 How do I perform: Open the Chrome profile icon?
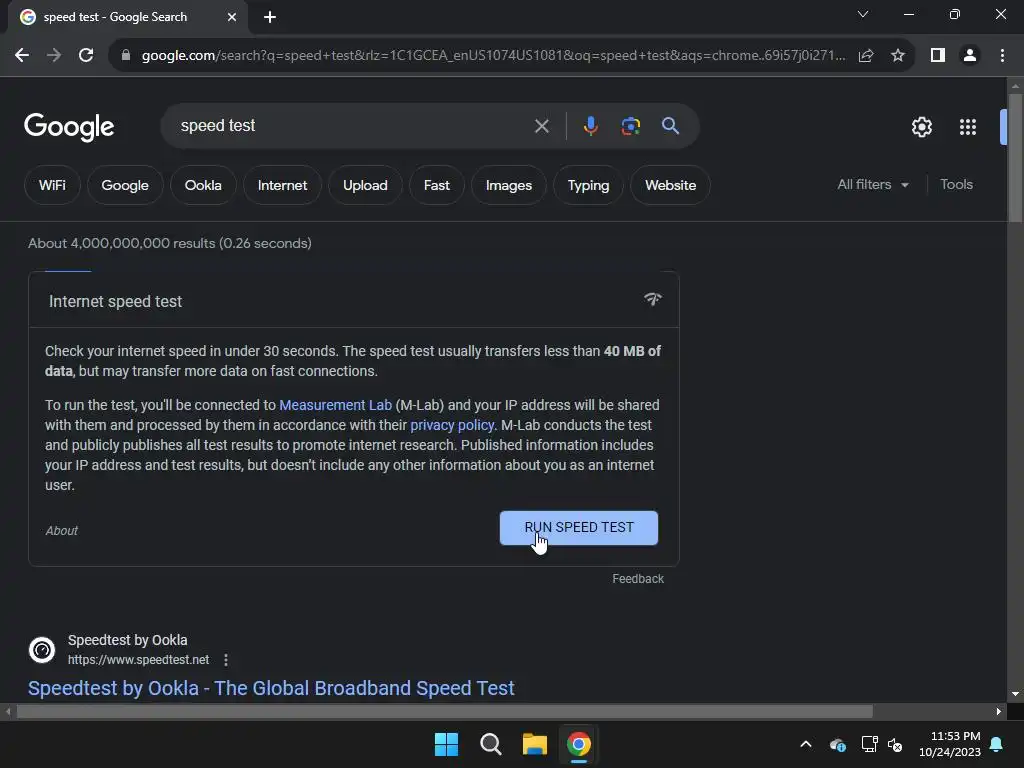coord(970,56)
